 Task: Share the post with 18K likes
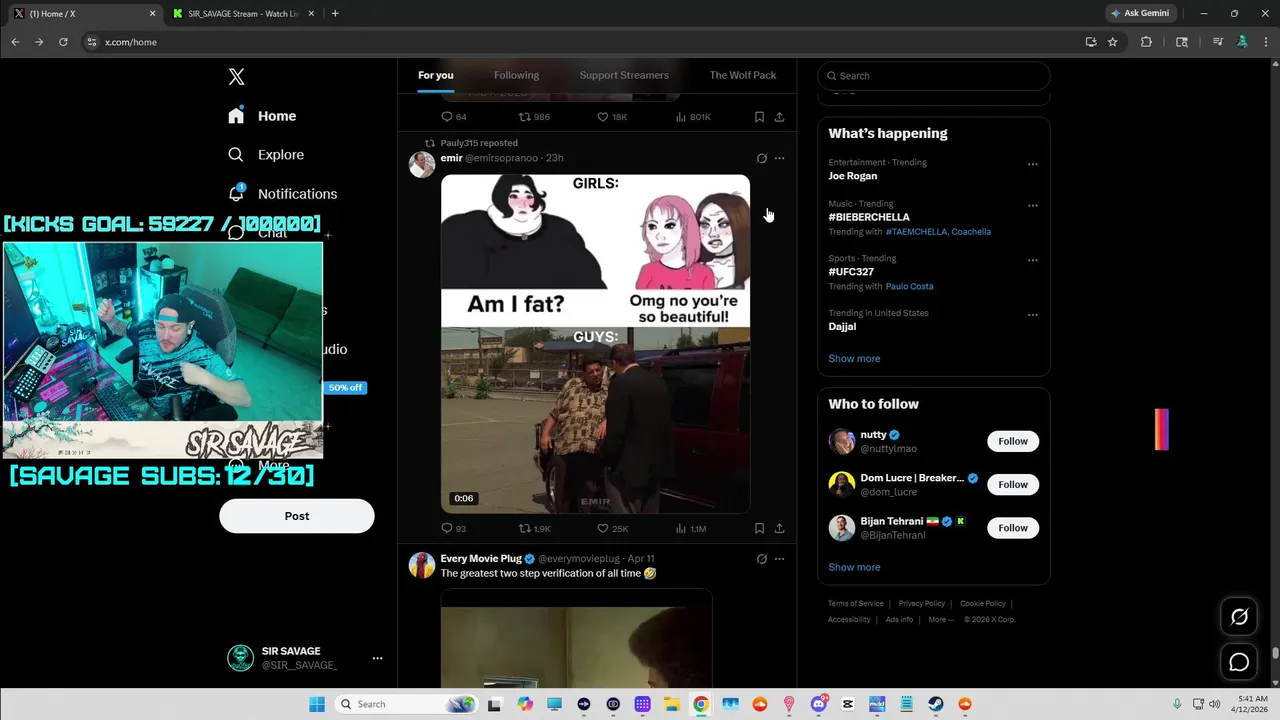(x=779, y=117)
